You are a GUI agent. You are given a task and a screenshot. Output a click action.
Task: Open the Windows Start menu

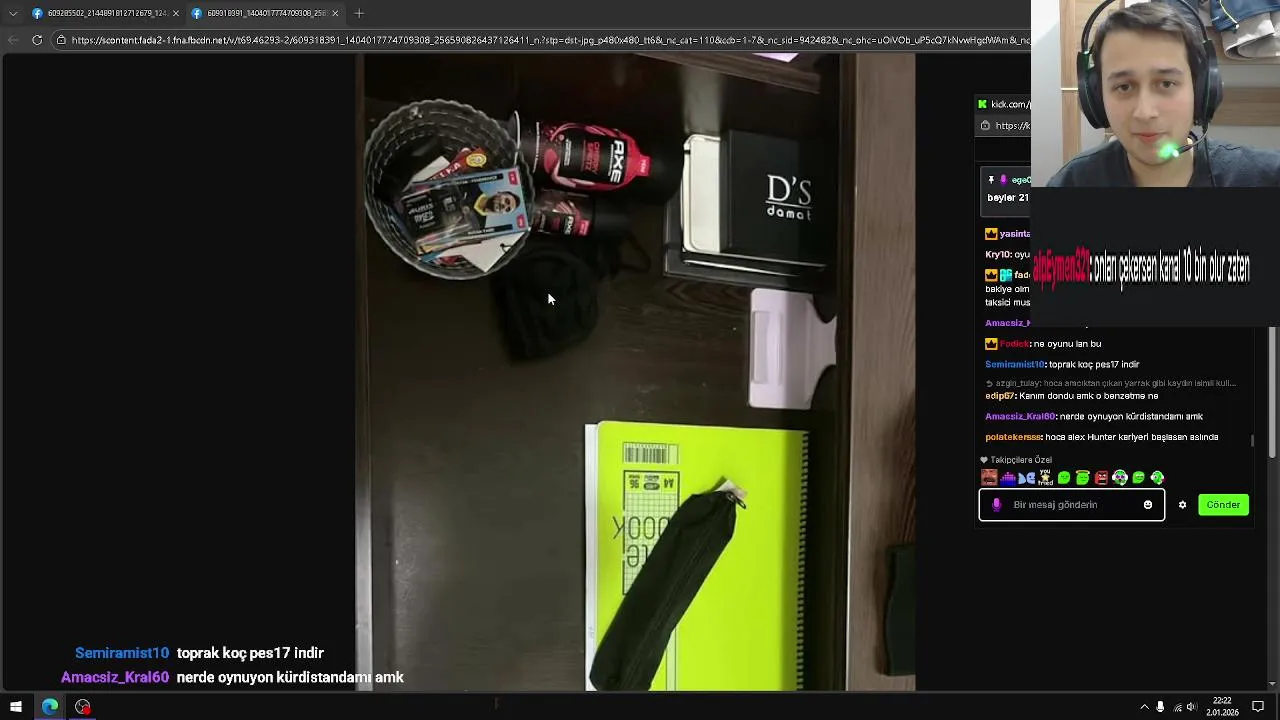click(16, 707)
